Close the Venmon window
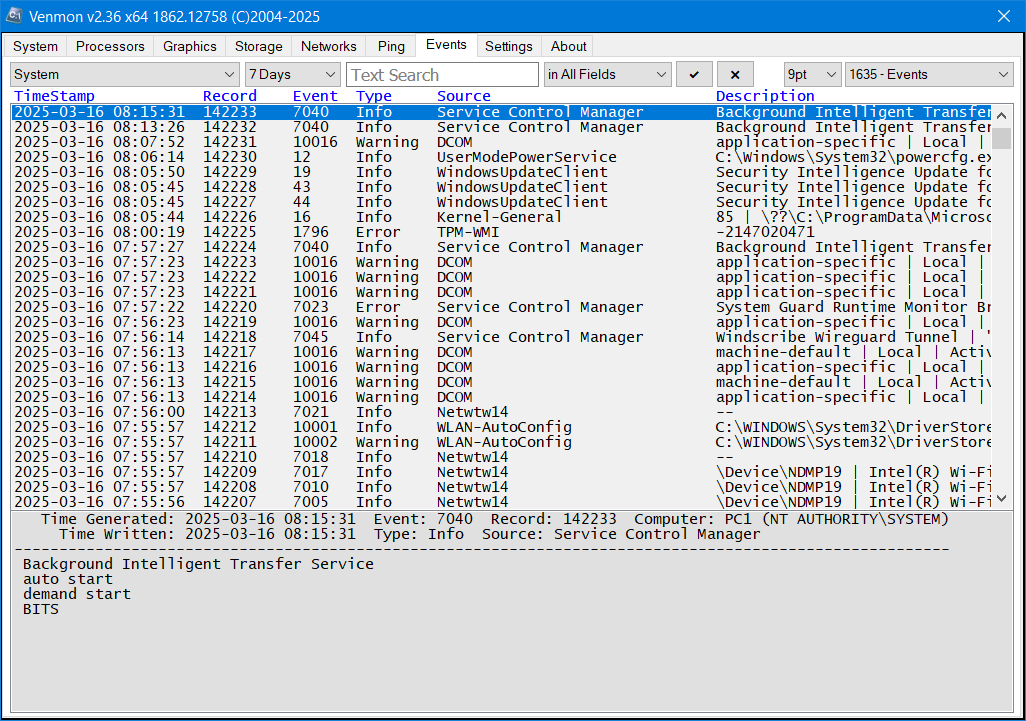The width and height of the screenshot is (1026, 721). point(1004,16)
